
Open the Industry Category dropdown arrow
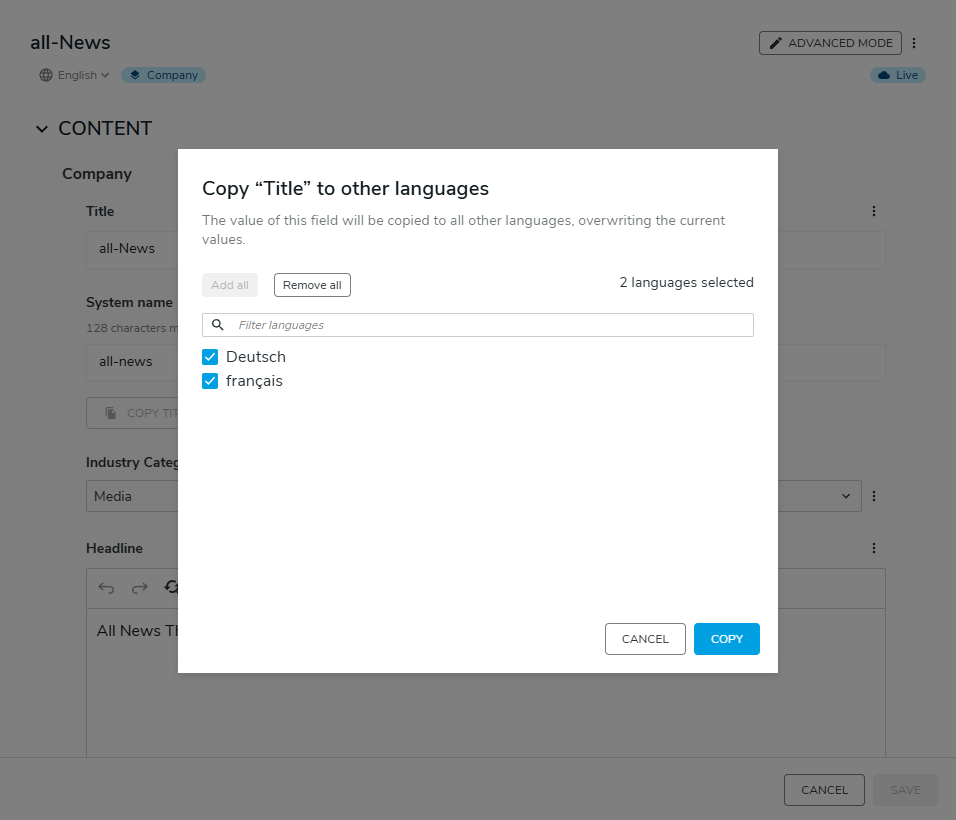point(846,496)
